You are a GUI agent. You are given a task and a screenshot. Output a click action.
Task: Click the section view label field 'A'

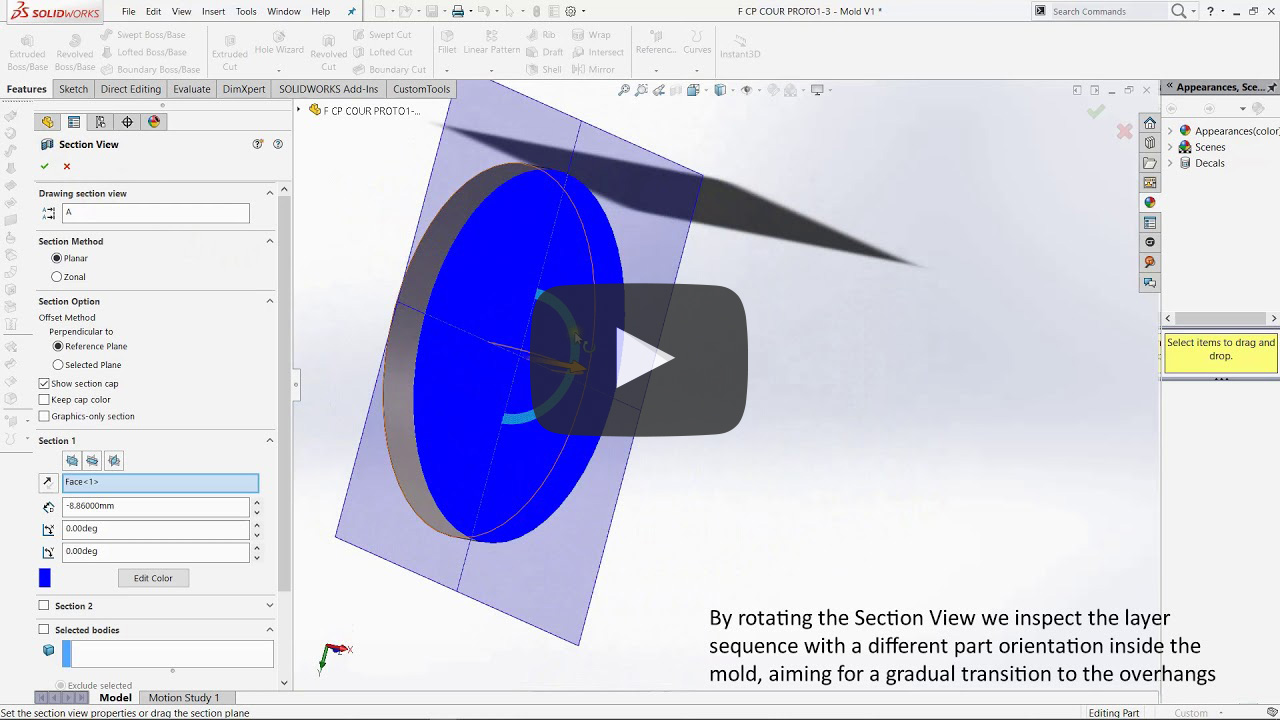[155, 213]
